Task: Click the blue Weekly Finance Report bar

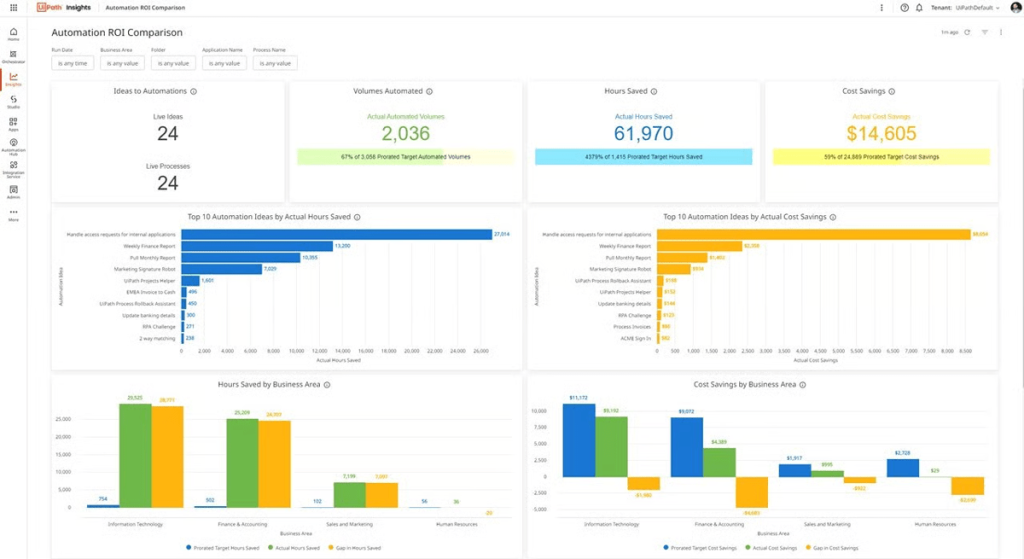Action: coord(257,246)
